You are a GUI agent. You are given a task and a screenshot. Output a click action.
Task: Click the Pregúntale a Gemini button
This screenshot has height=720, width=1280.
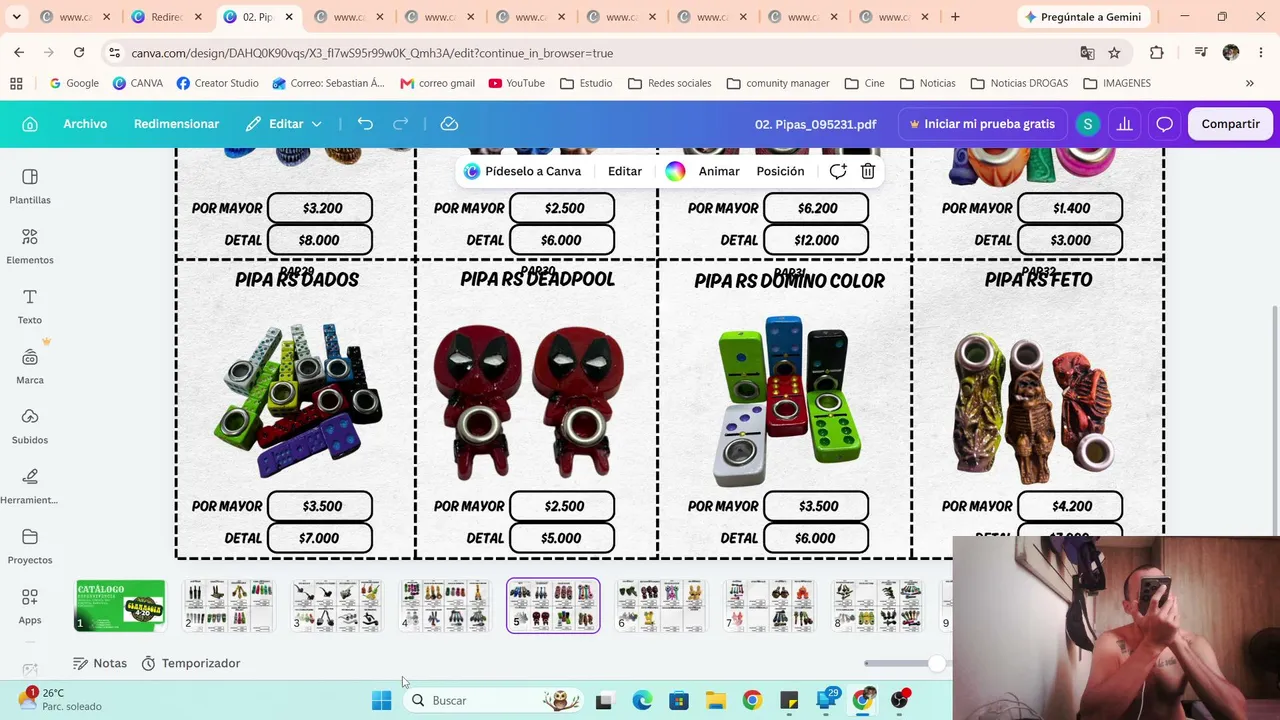coord(1085,17)
